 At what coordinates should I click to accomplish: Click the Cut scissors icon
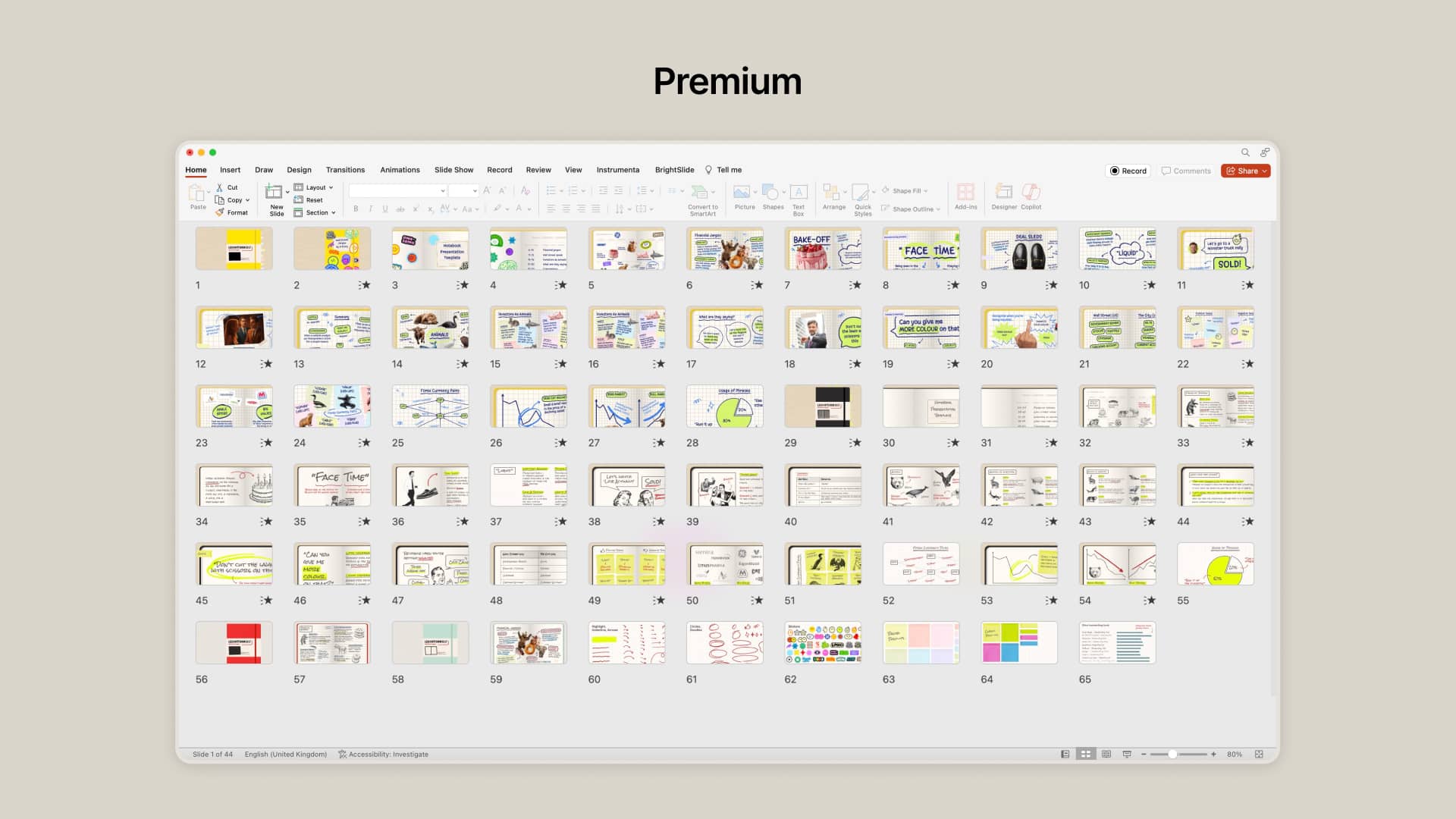pyautogui.click(x=220, y=187)
